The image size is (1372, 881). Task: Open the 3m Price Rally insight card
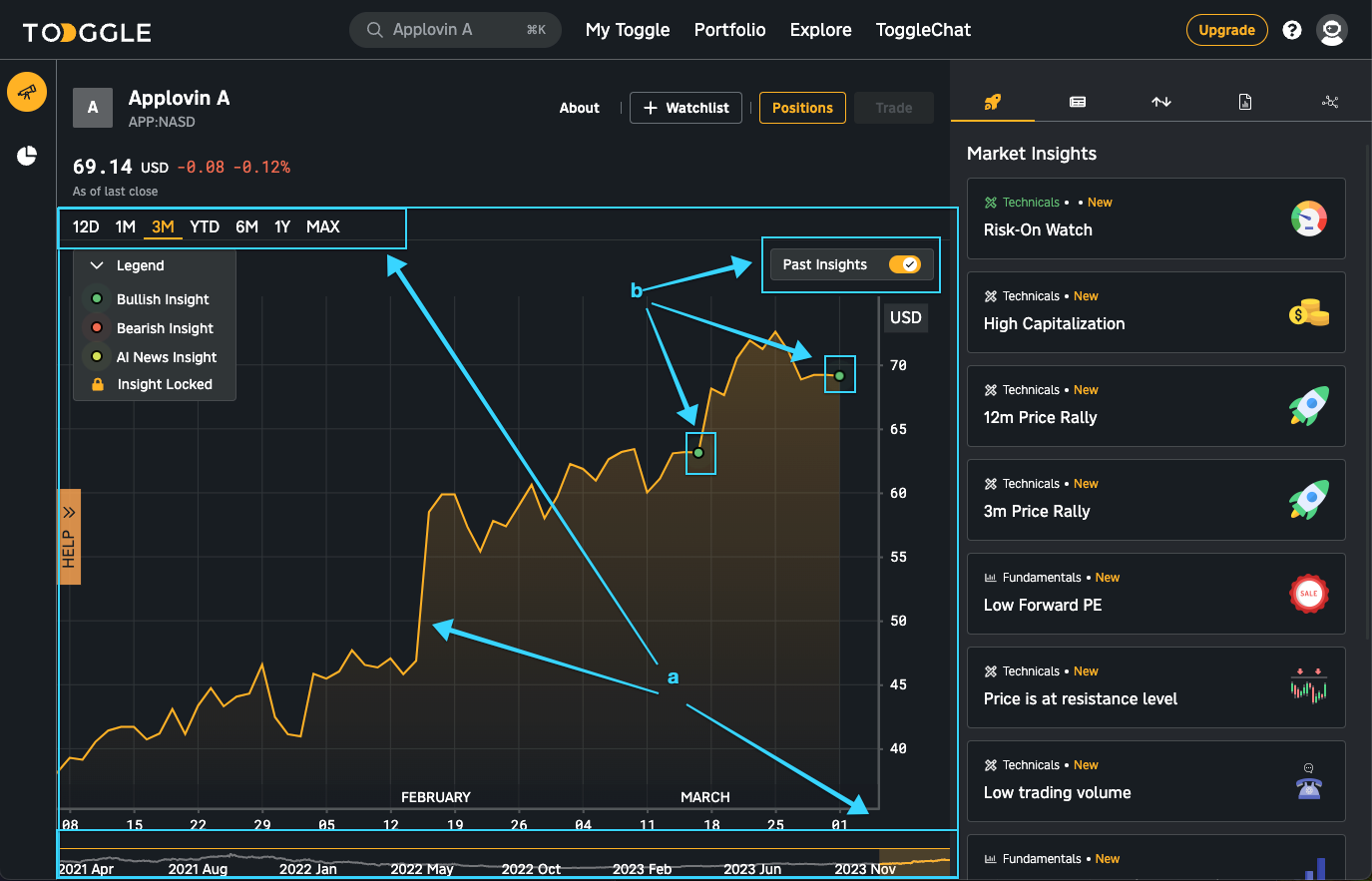tap(1156, 500)
